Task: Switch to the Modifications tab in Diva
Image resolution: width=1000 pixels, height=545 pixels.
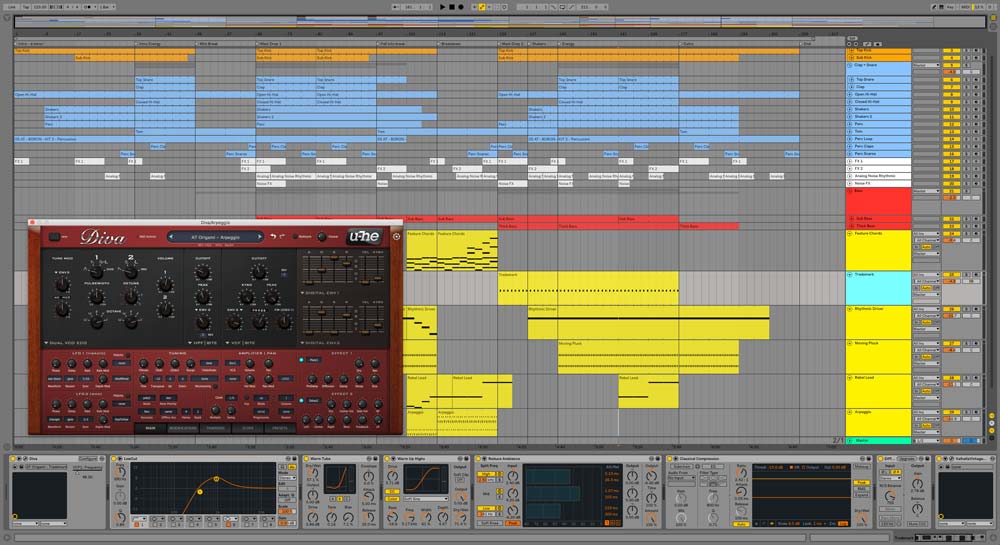Action: (x=183, y=428)
